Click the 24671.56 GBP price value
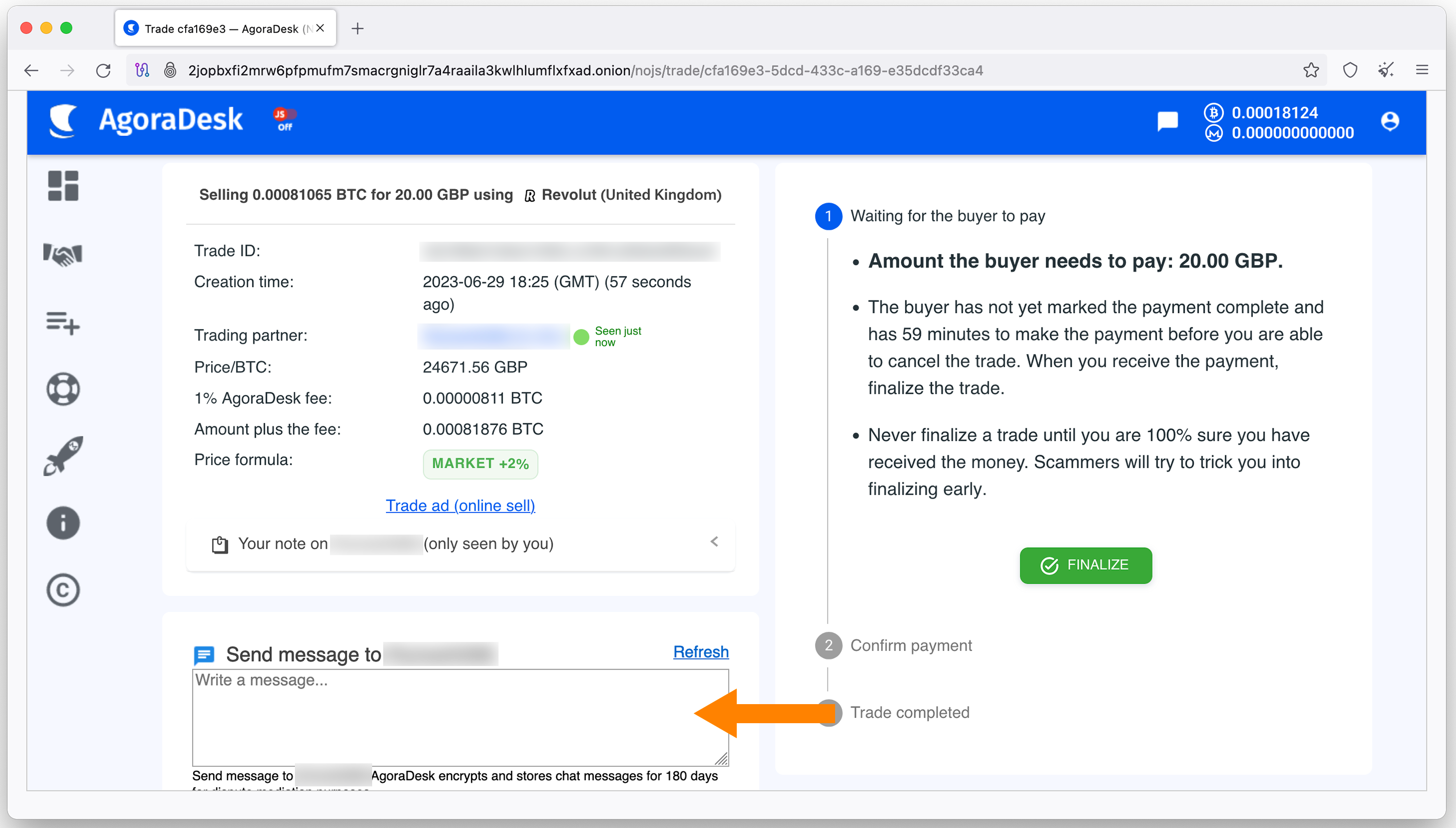Viewport: 1456px width, 828px height. pos(475,367)
